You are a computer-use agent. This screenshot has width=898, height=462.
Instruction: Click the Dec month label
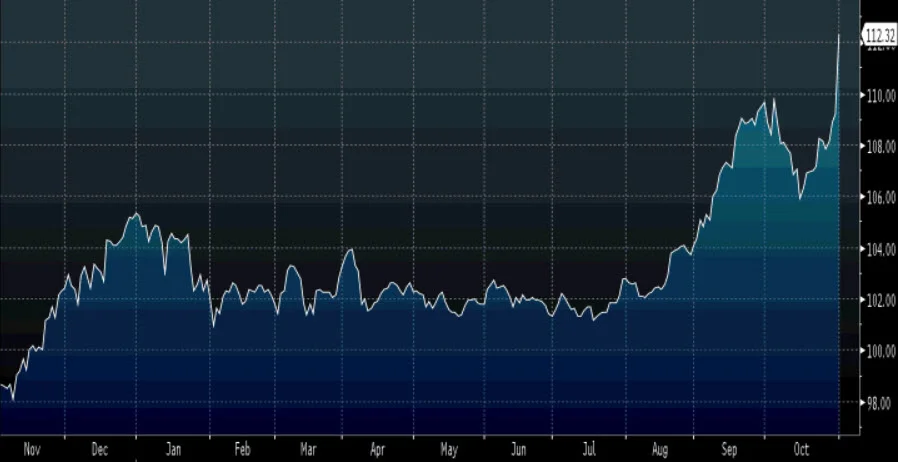click(x=100, y=450)
